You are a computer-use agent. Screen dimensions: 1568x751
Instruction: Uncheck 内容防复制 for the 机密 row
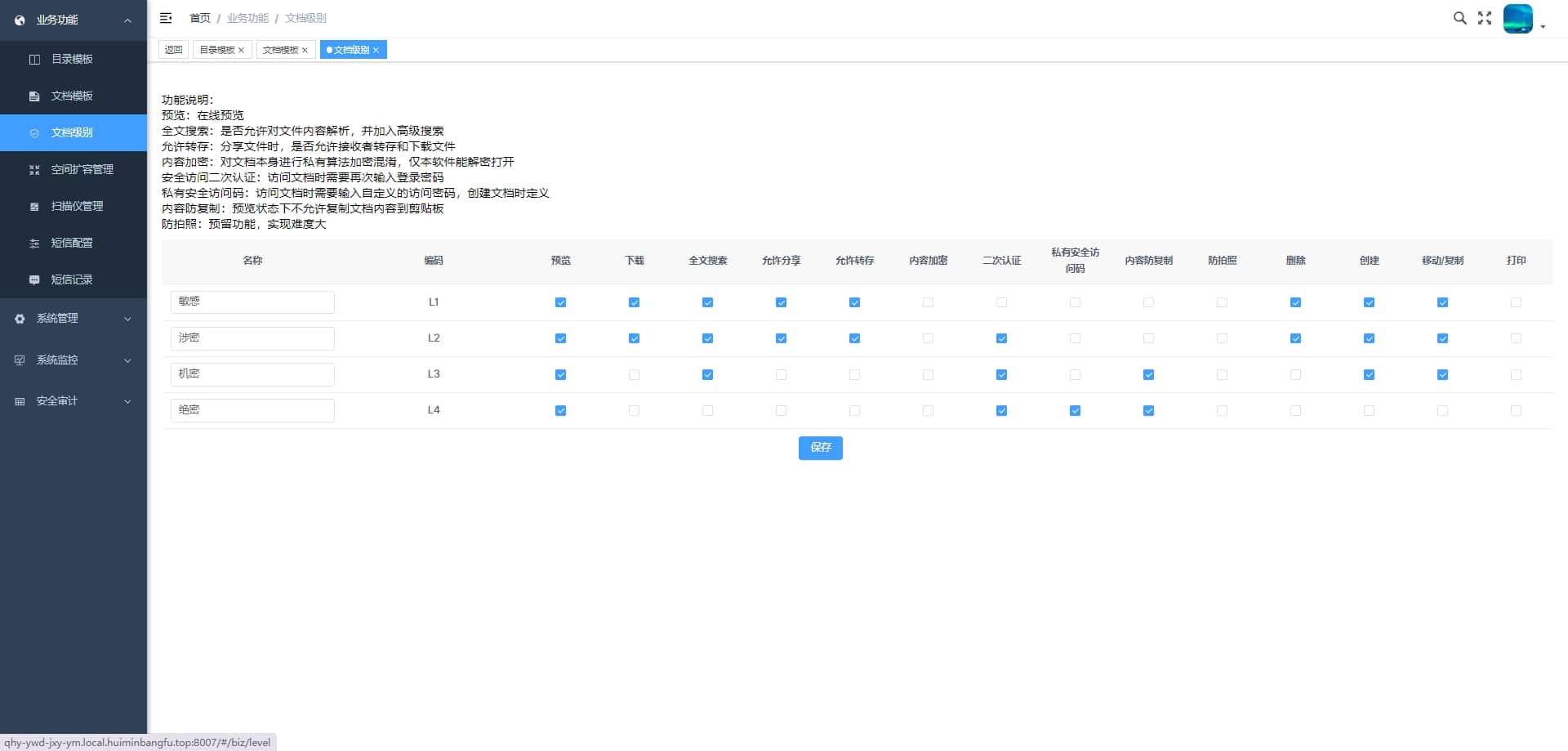(1148, 375)
